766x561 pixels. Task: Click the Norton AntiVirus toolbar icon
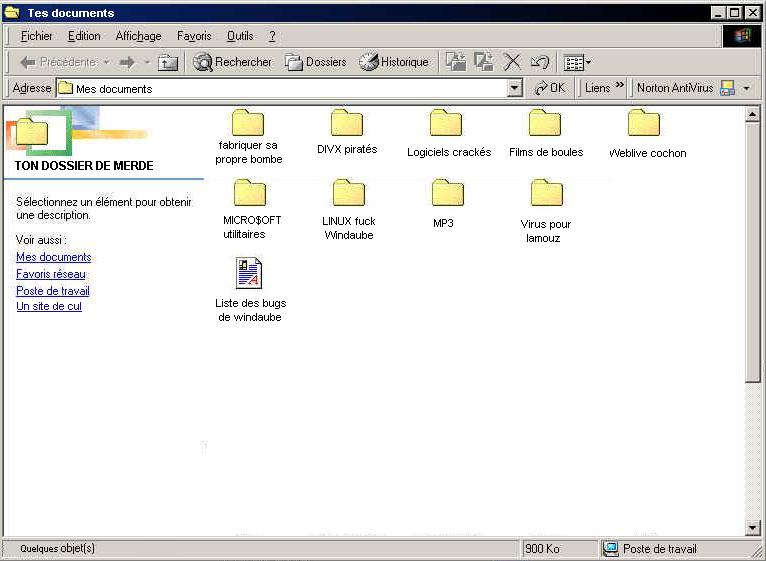[x=727, y=88]
